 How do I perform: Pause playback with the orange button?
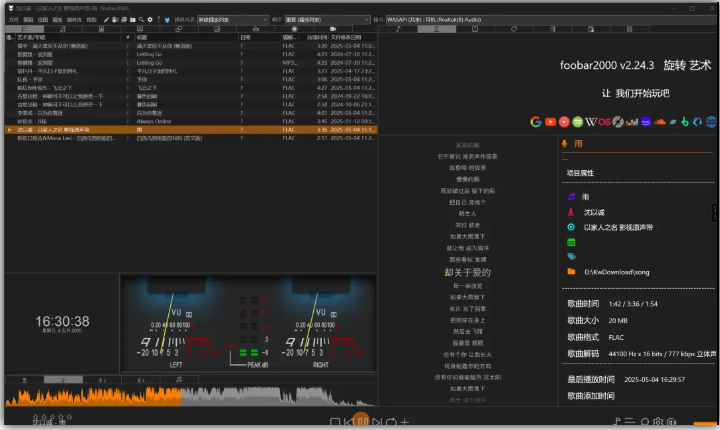click(362, 419)
